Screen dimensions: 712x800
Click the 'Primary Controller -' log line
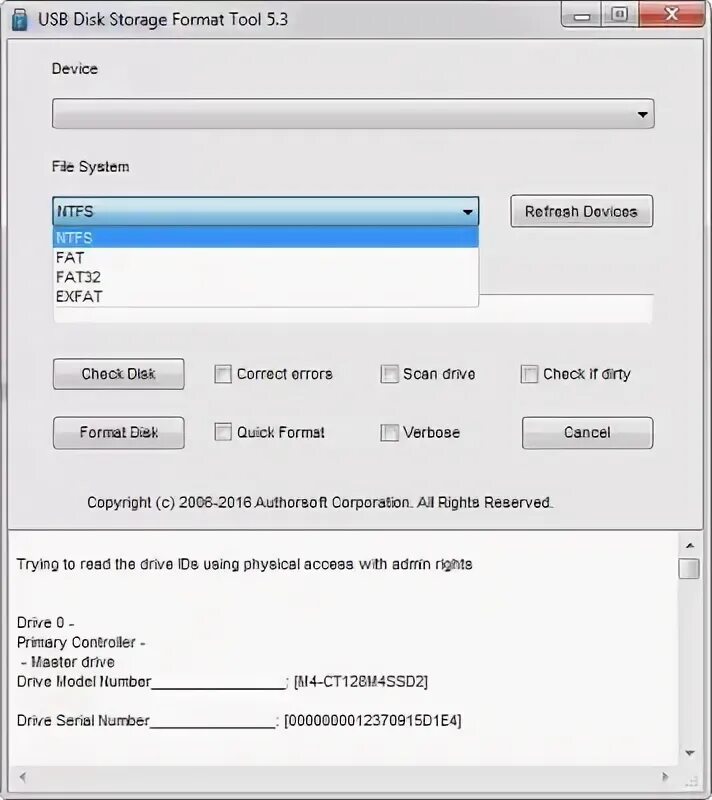point(81,642)
